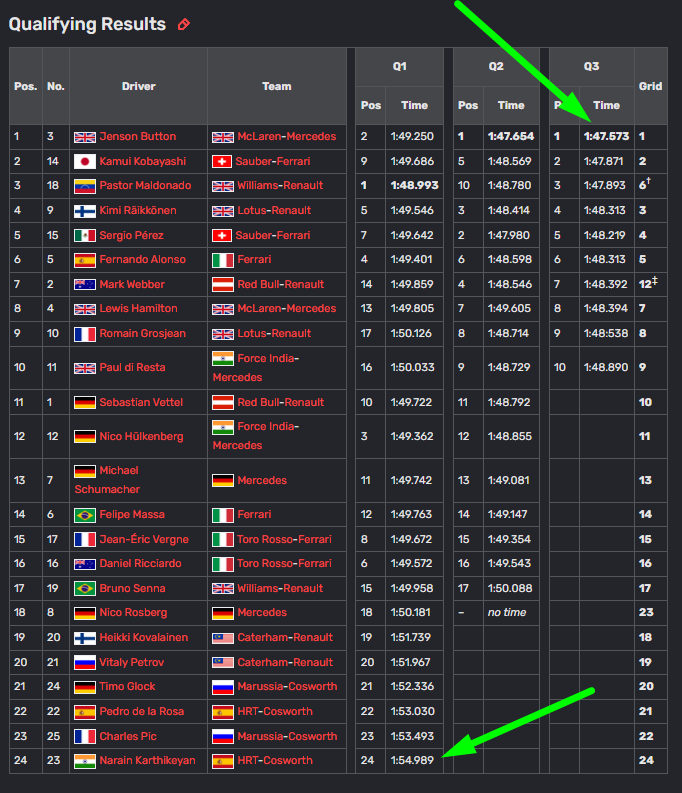
Task: Follow the Williams-Renault link in Maldonado's row
Action: click(x=280, y=186)
